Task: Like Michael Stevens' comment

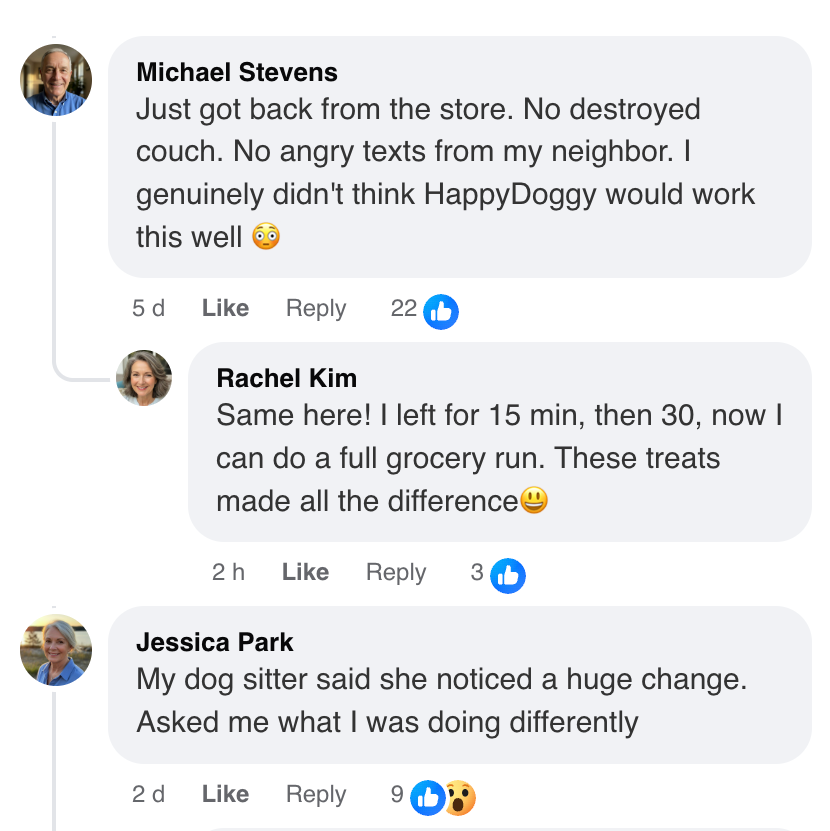Action: click(x=225, y=309)
